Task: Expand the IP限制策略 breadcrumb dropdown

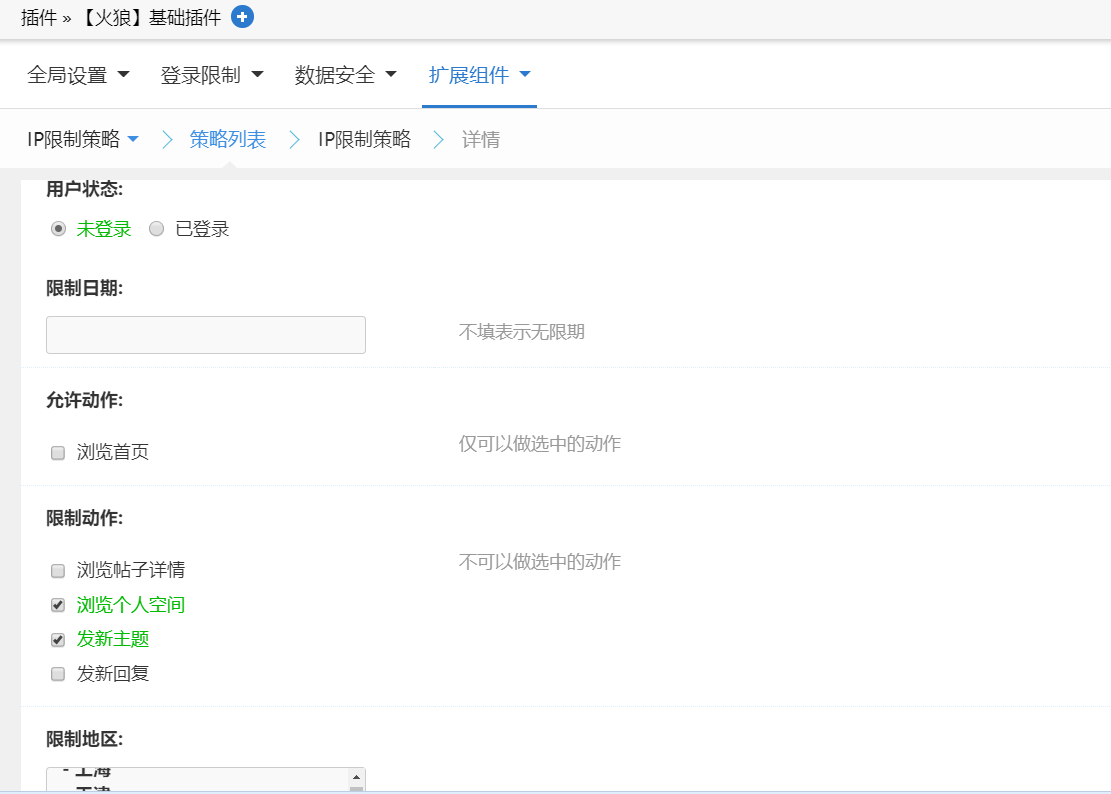Action: [83, 139]
